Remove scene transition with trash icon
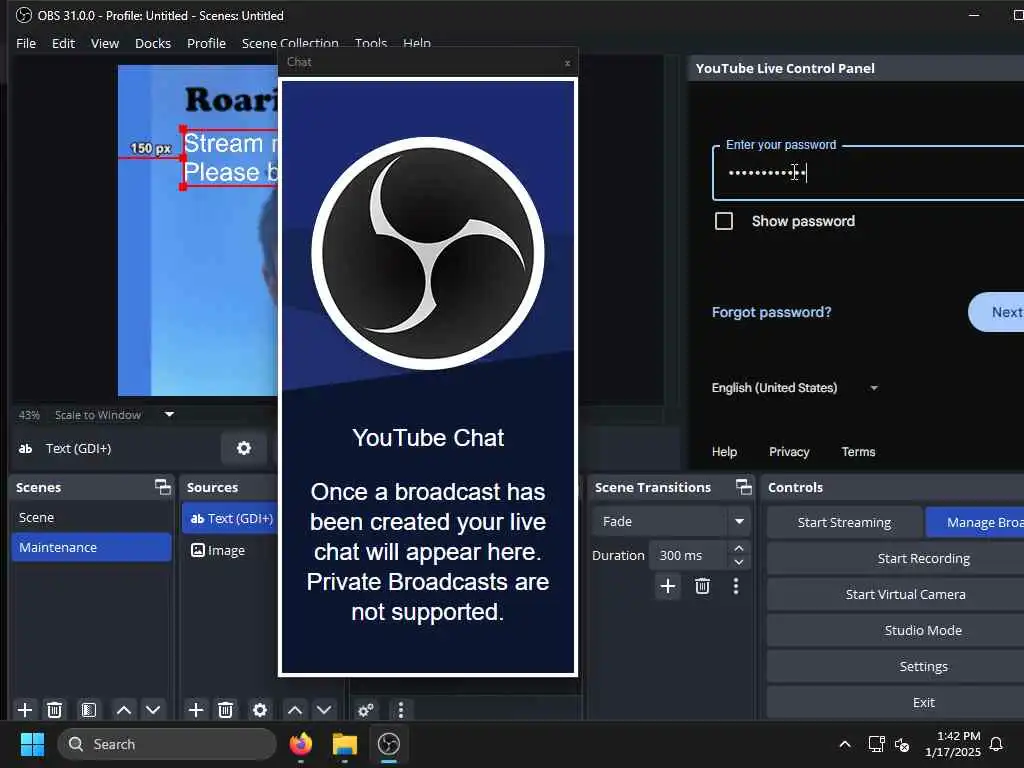The image size is (1024, 768). click(703, 586)
